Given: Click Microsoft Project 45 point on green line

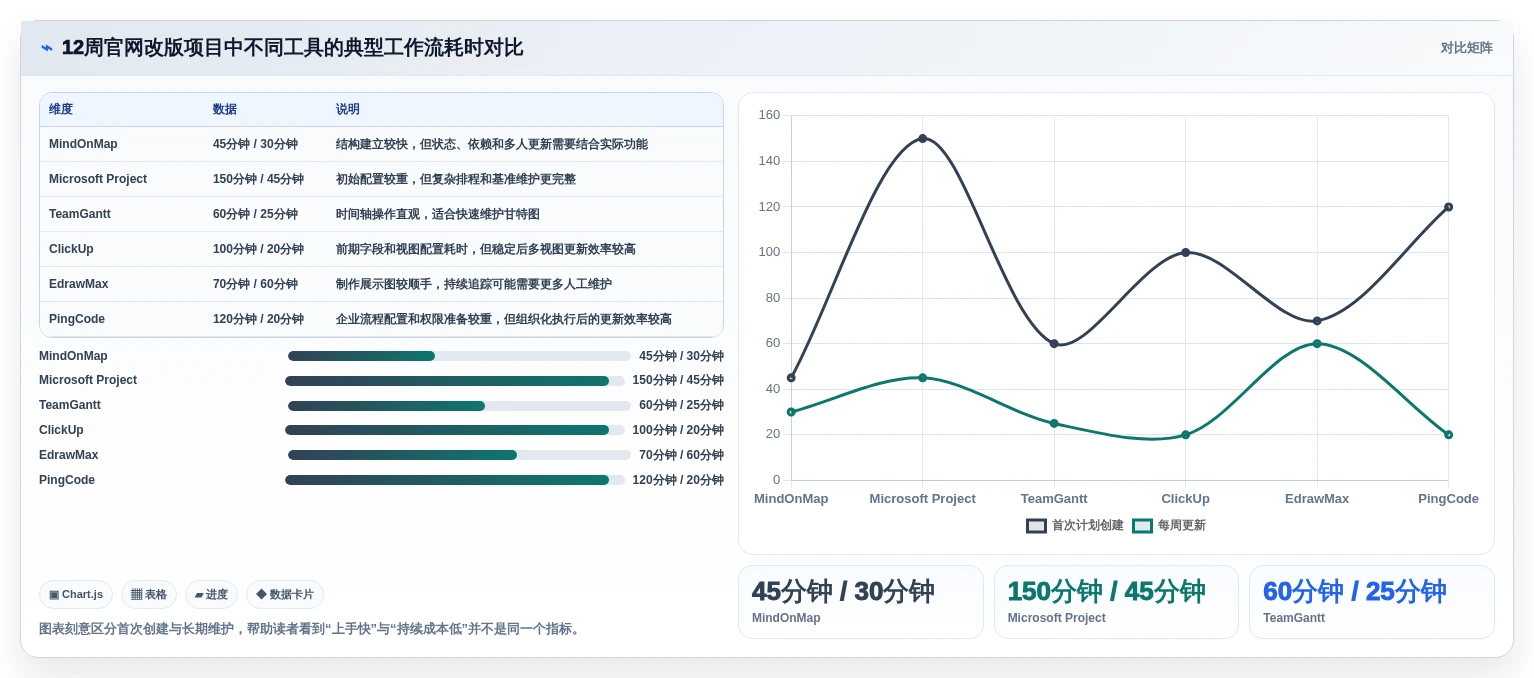Looking at the screenshot, I should pos(922,378).
